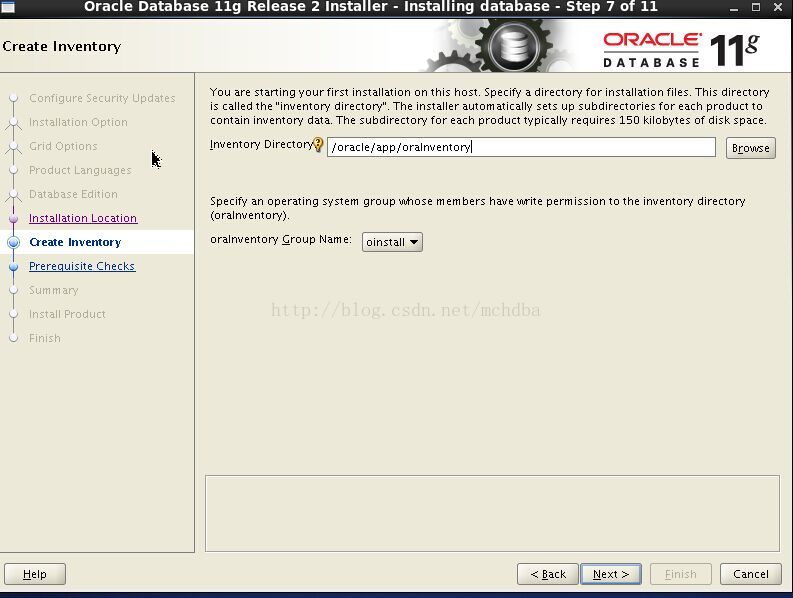
Task: Click the disabled Finish button
Action: click(x=681, y=574)
